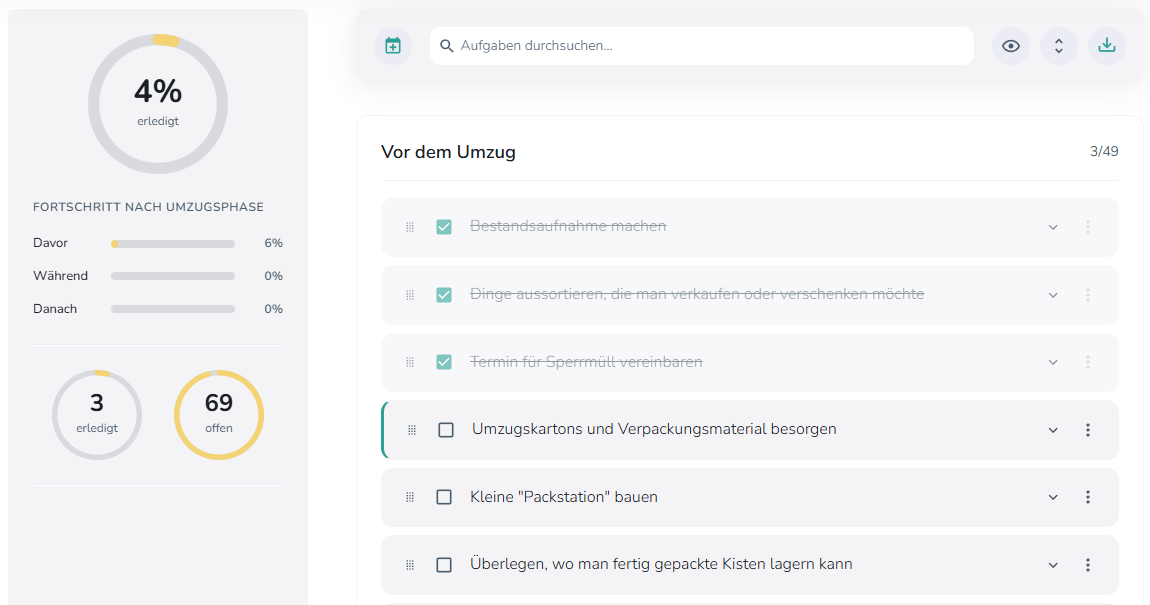Click the 'Vor dem Umzug' section heading
Screen dimensions: 1150x605
coord(448,152)
